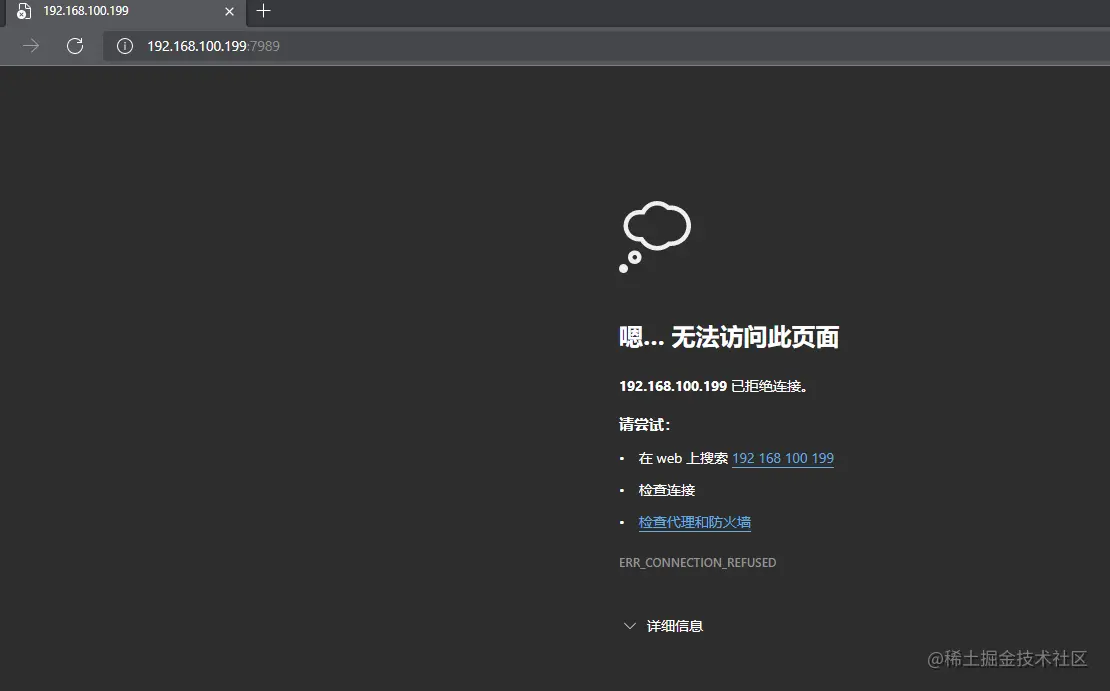
Task: Close the 192.168.100.199 tab
Action: [x=229, y=11]
